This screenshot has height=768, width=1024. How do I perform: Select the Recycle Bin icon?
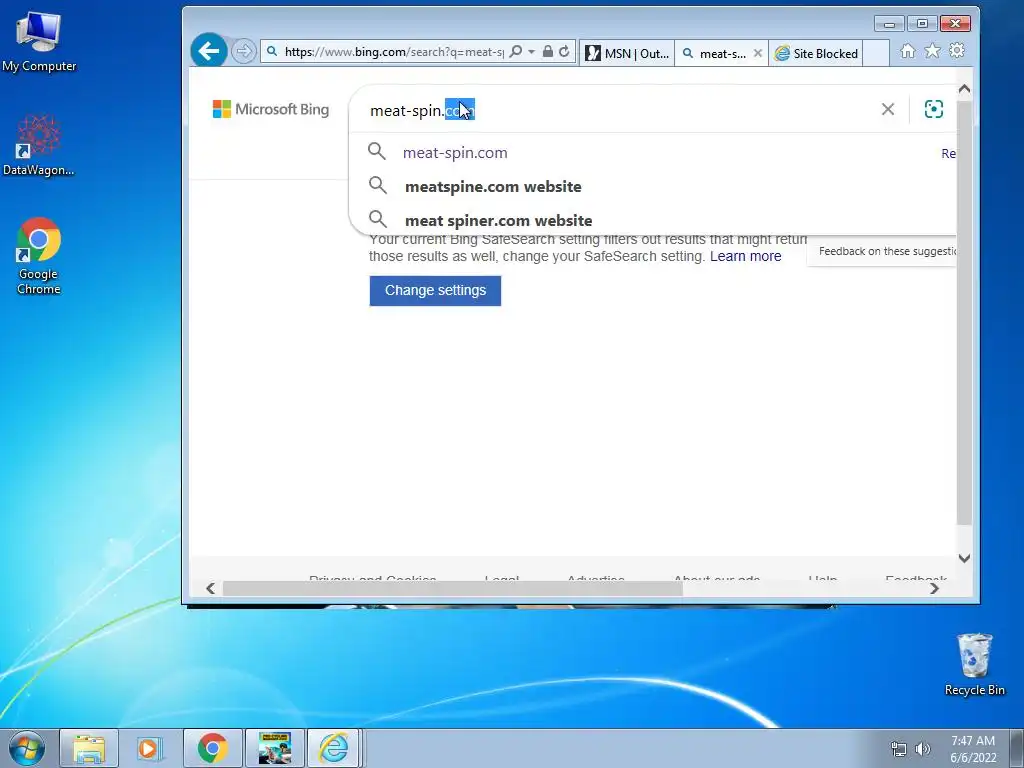coord(974,664)
